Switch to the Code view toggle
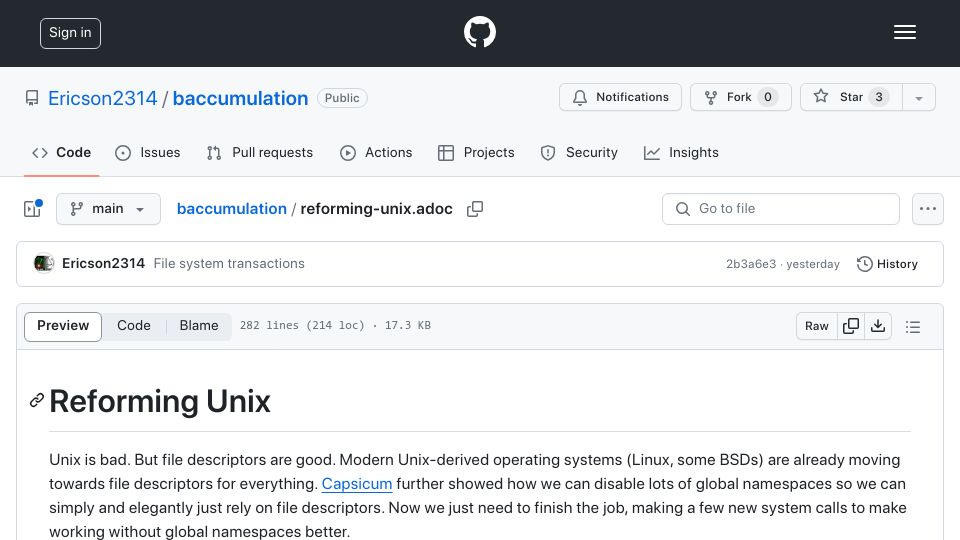Image resolution: width=960 pixels, height=540 pixels. point(133,326)
